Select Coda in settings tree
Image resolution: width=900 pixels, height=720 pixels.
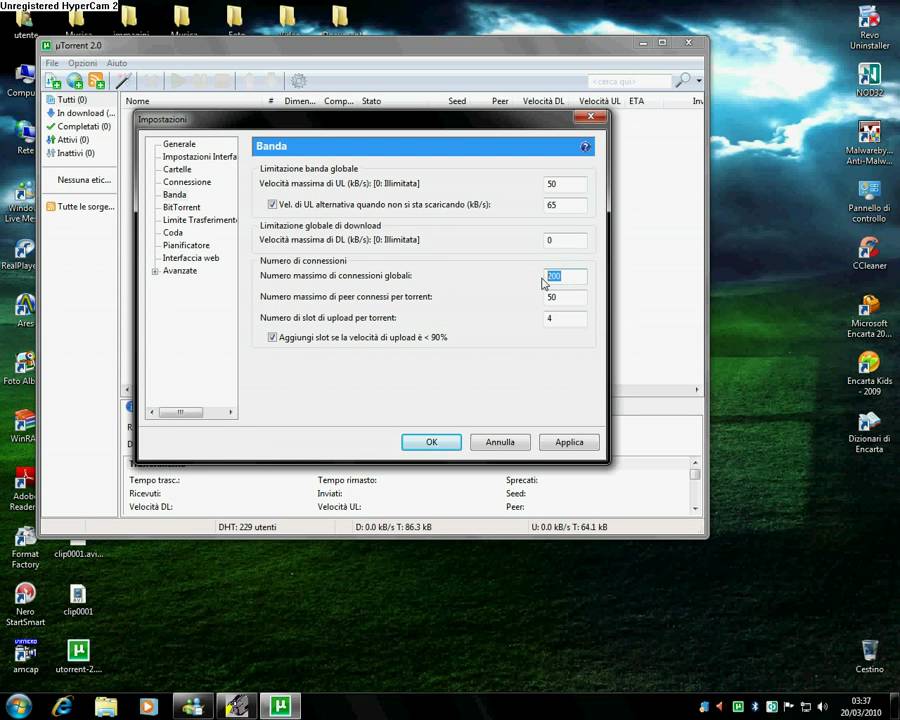click(172, 233)
